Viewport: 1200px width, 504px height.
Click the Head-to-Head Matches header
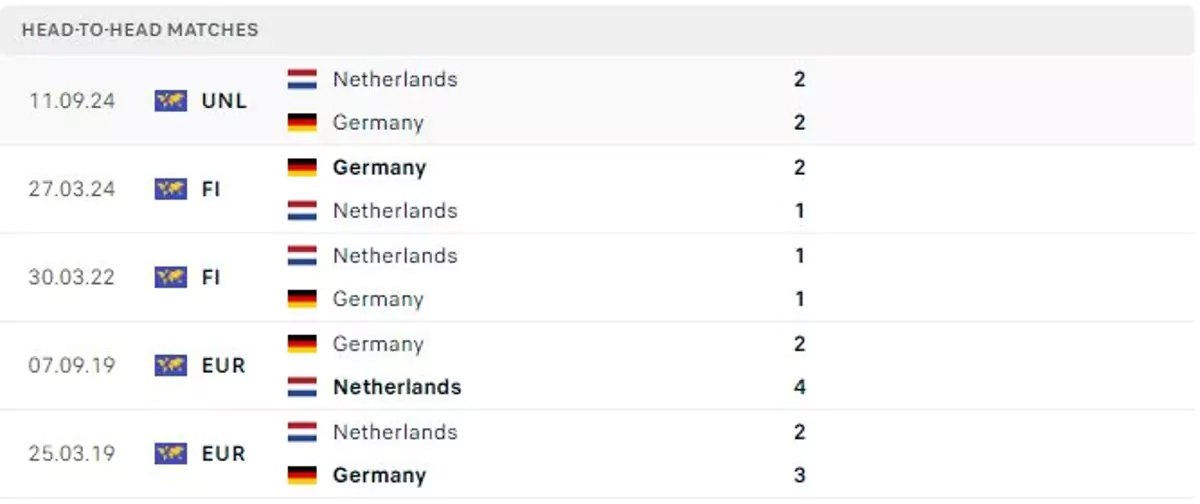coord(139,30)
